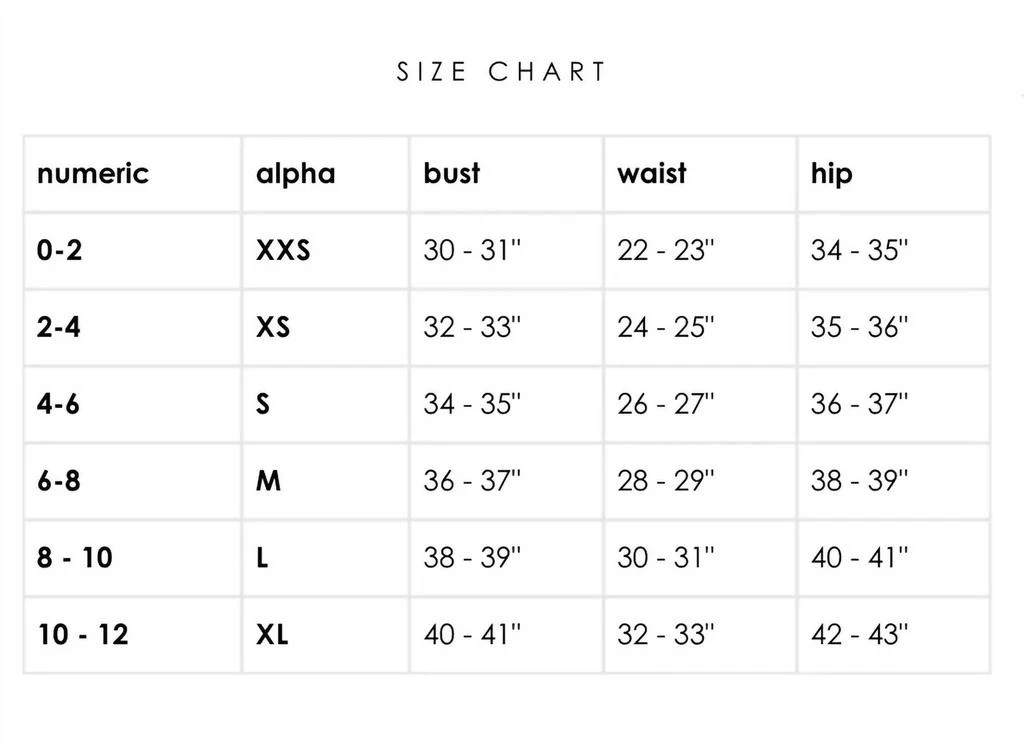
Task: Select the numeric column header
Action: coord(133,174)
